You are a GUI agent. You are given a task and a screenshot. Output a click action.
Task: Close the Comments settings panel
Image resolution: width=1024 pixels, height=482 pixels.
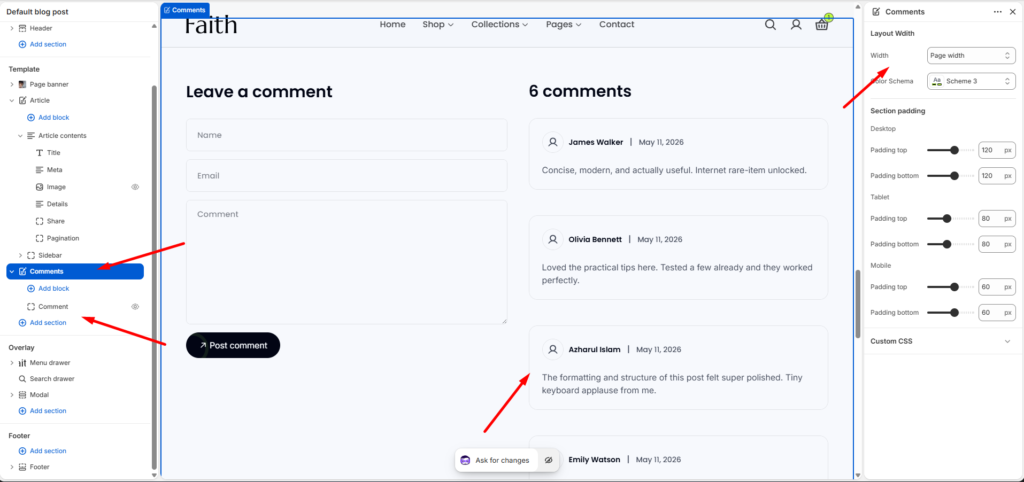1013,12
